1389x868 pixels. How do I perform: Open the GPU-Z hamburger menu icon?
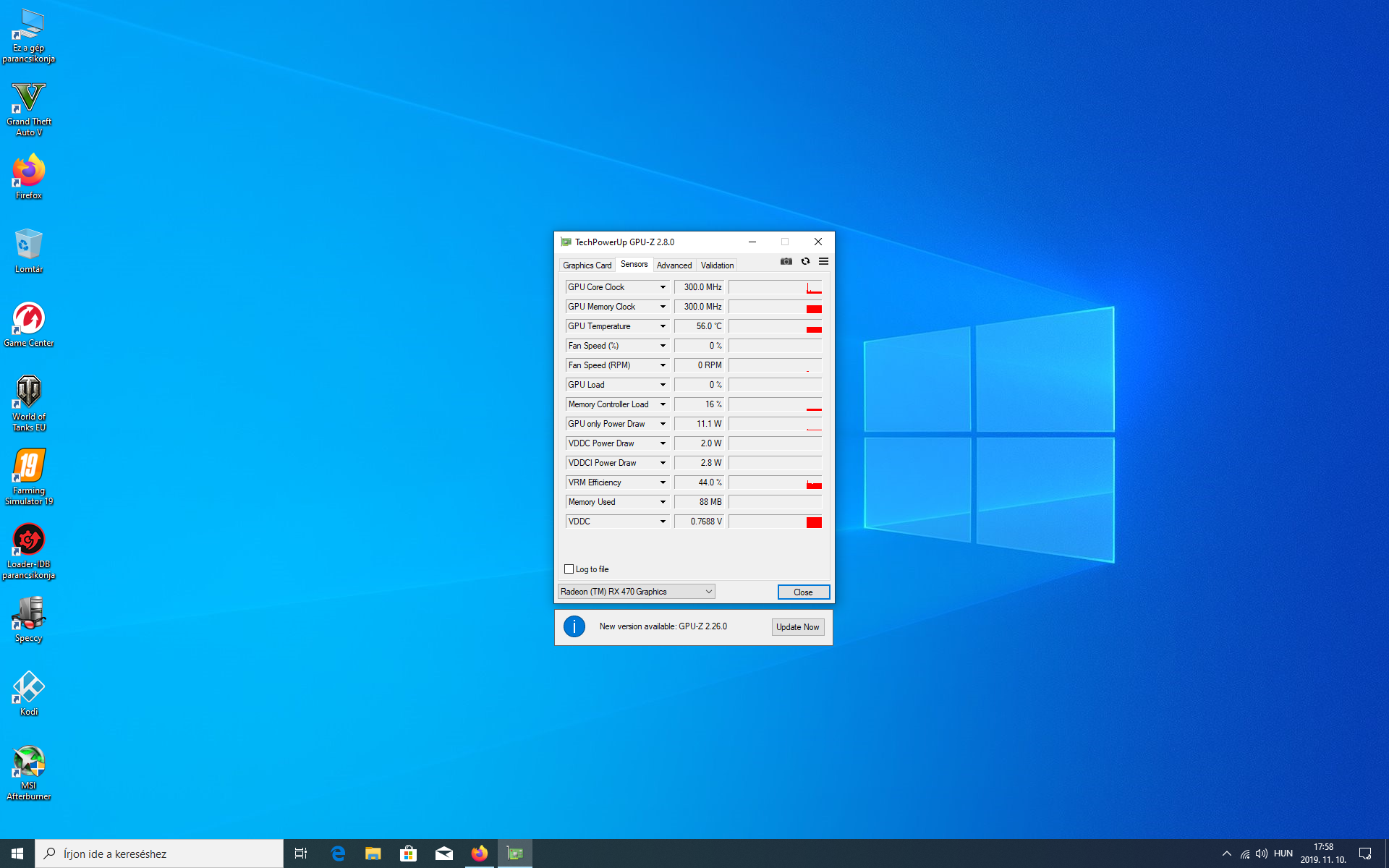pyautogui.click(x=823, y=262)
